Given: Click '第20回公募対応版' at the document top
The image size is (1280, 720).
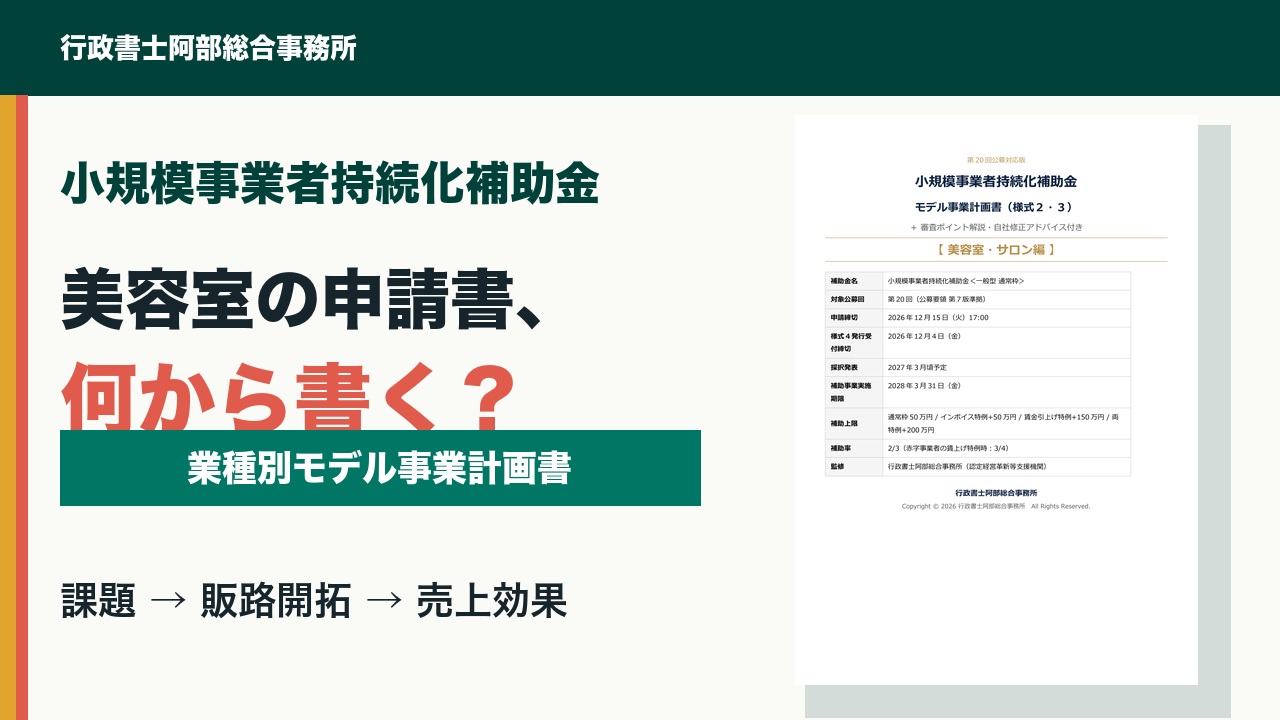Looking at the screenshot, I should point(996,160).
